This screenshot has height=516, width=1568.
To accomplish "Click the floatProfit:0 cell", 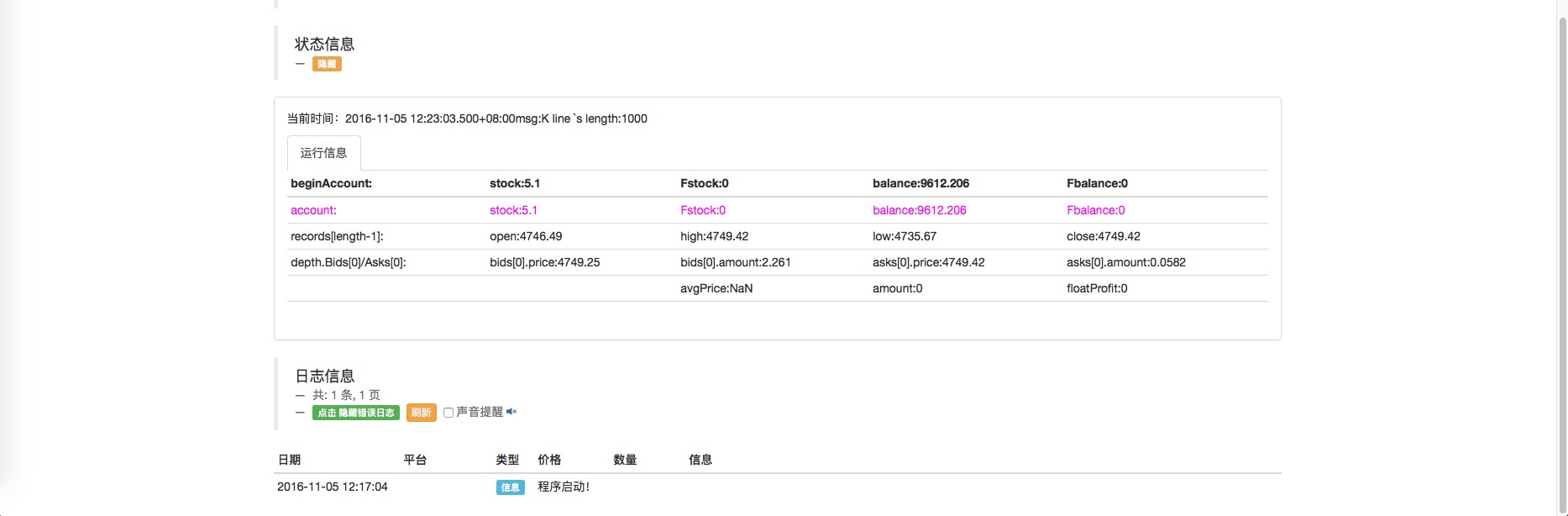I will tap(1097, 288).
